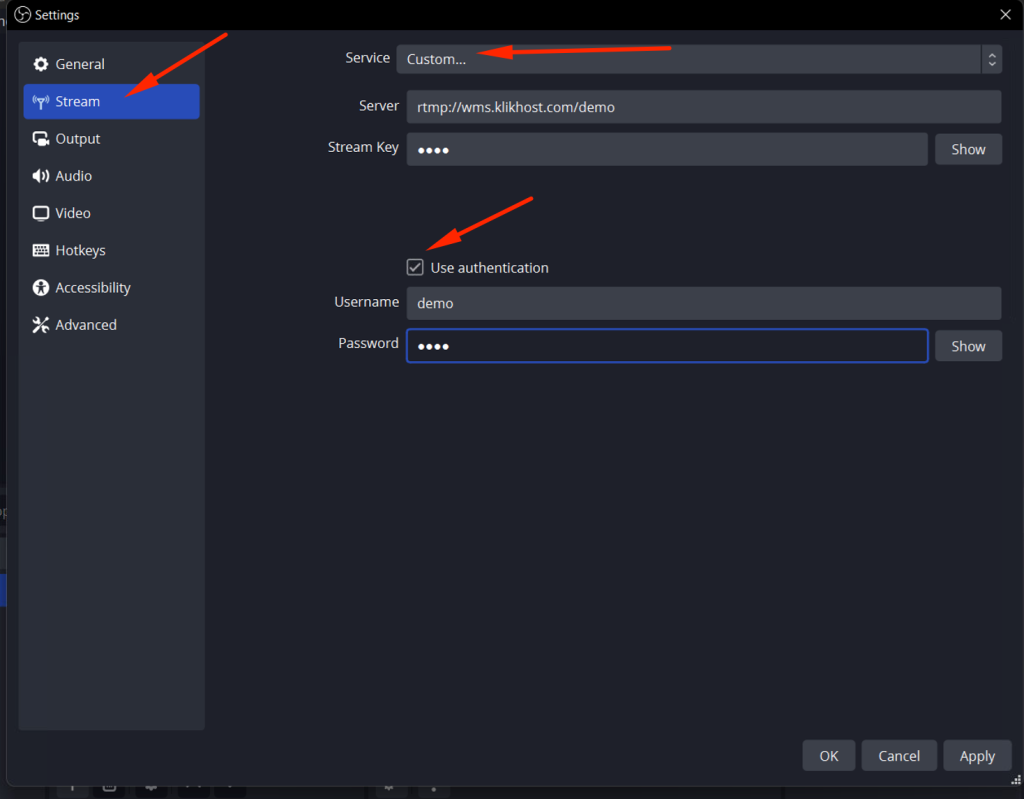
Task: Click into the Stream Key field
Action: (x=667, y=149)
